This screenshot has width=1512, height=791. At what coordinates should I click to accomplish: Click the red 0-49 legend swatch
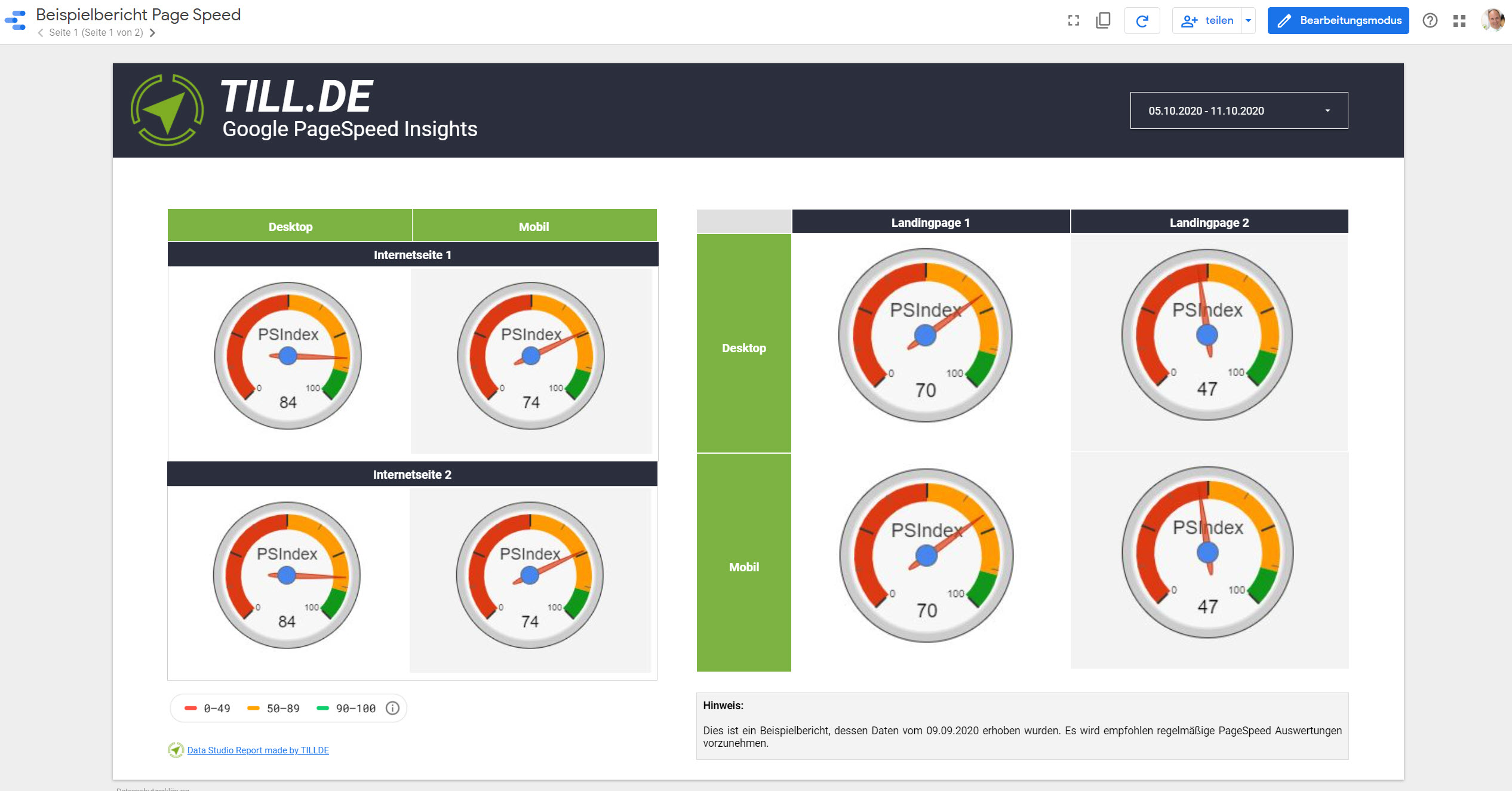click(190, 708)
